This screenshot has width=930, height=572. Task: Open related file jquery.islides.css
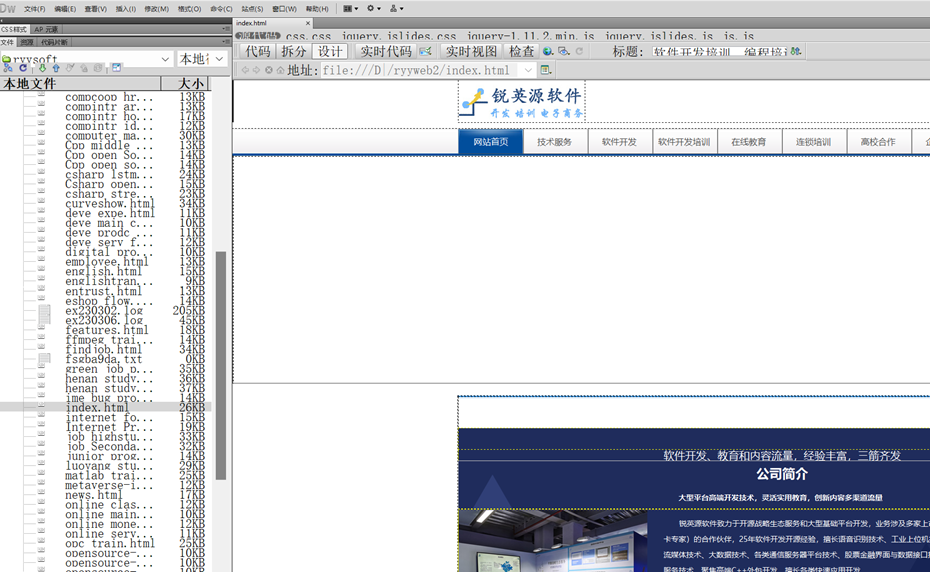point(399,36)
